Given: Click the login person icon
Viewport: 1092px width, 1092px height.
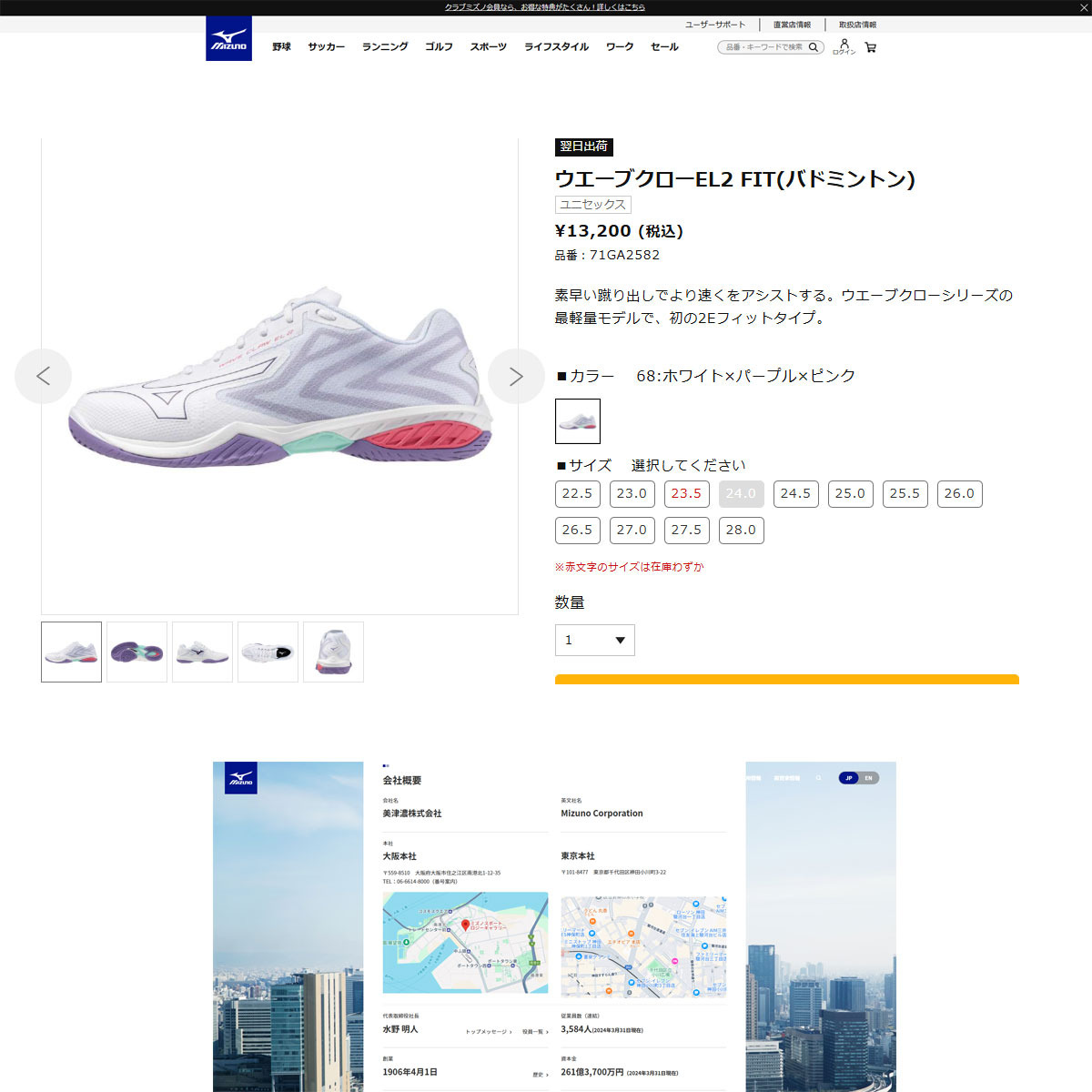Looking at the screenshot, I should tap(844, 46).
